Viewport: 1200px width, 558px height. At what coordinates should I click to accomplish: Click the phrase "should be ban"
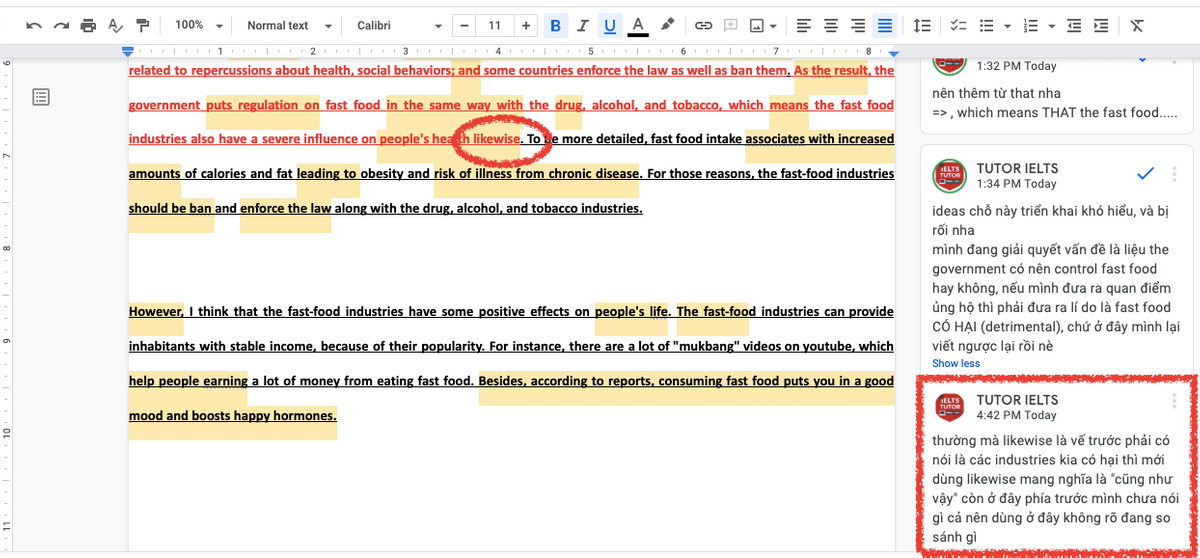point(170,209)
